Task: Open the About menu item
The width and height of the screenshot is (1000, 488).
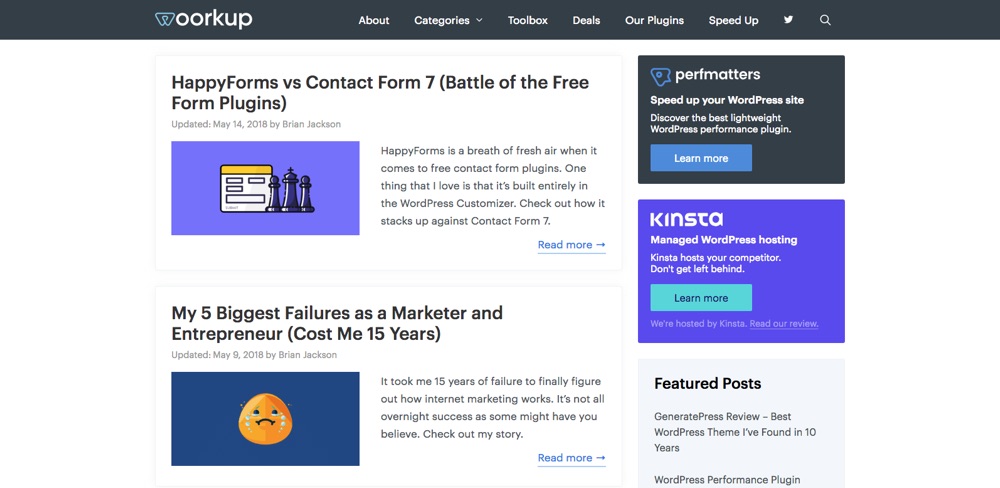Action: [374, 20]
